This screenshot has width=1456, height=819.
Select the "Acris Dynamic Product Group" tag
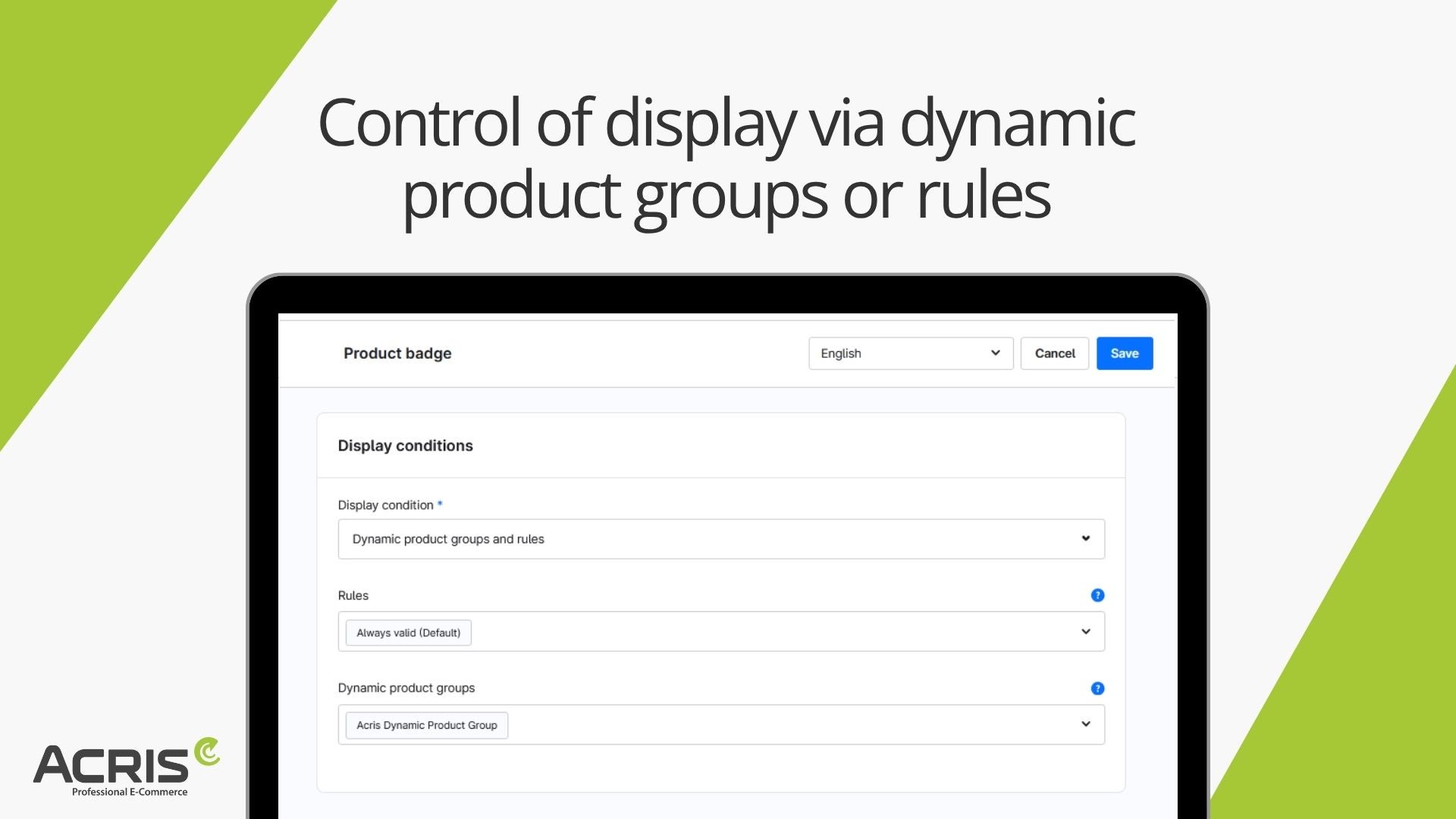426,725
